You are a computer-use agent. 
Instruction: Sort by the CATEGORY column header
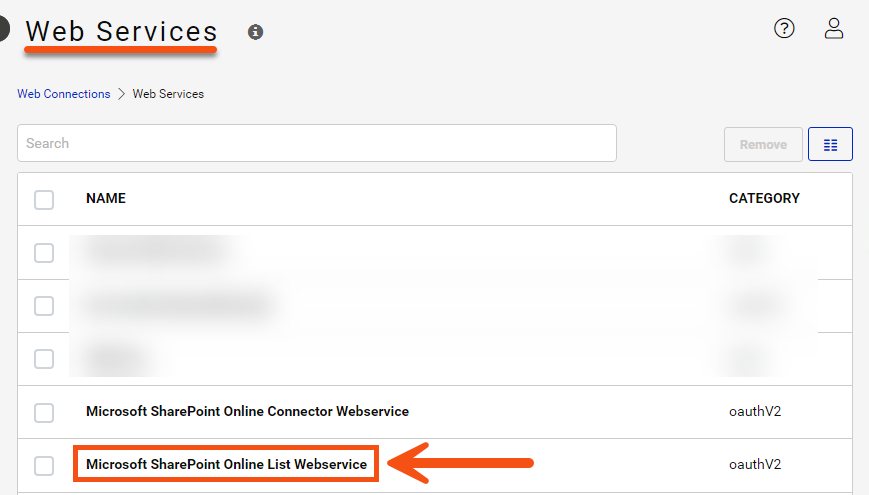coord(764,199)
